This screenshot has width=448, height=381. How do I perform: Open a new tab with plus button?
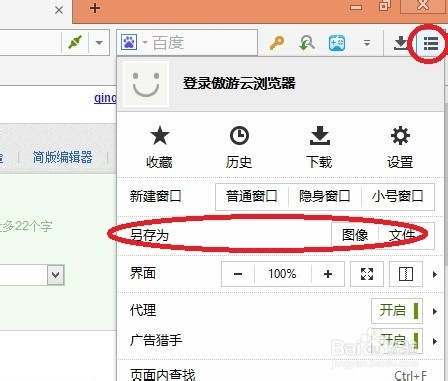[95, 8]
